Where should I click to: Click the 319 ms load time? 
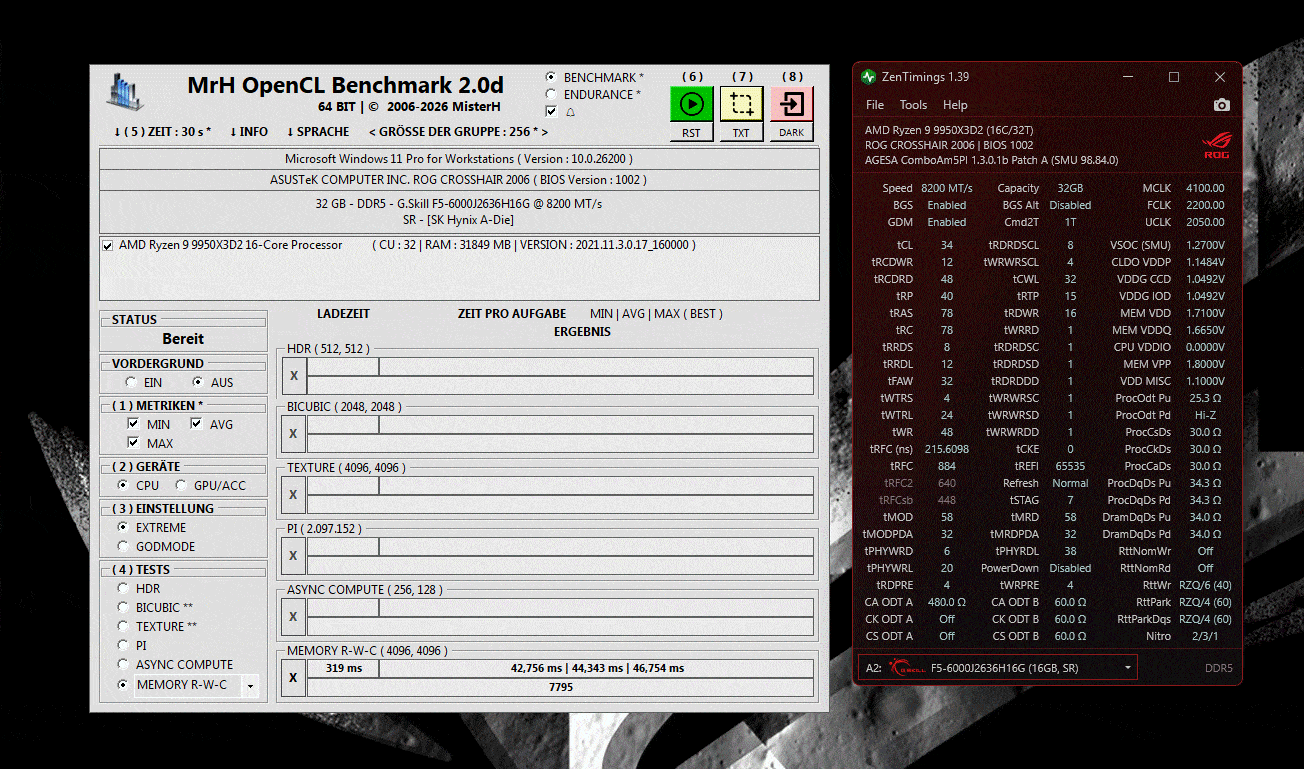point(344,668)
